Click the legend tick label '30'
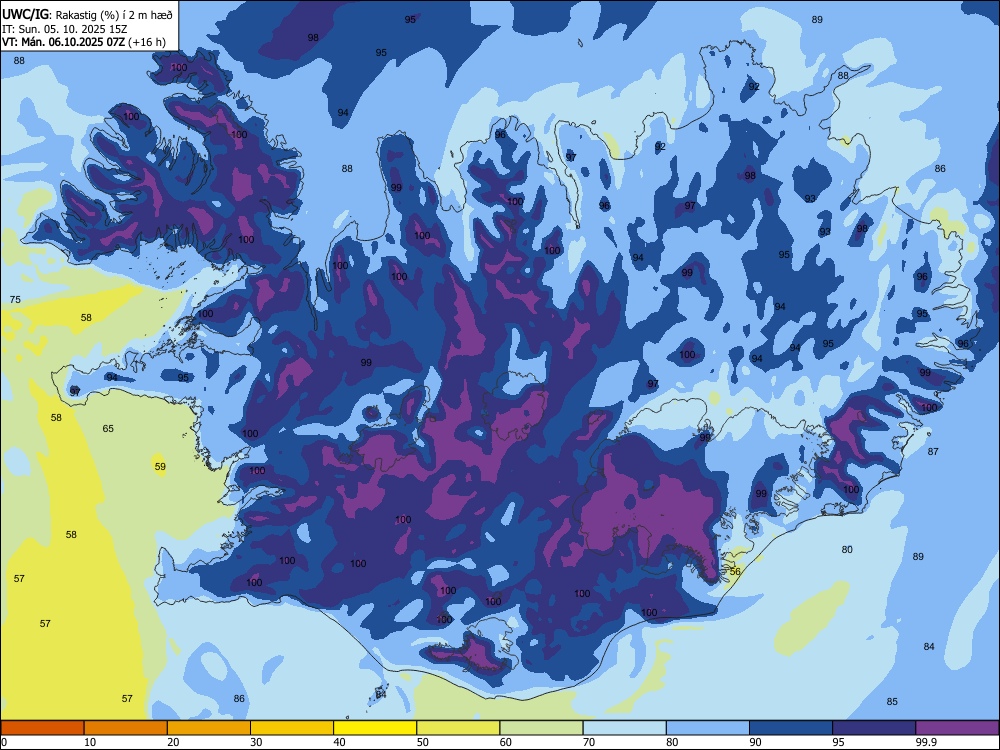 [256, 742]
